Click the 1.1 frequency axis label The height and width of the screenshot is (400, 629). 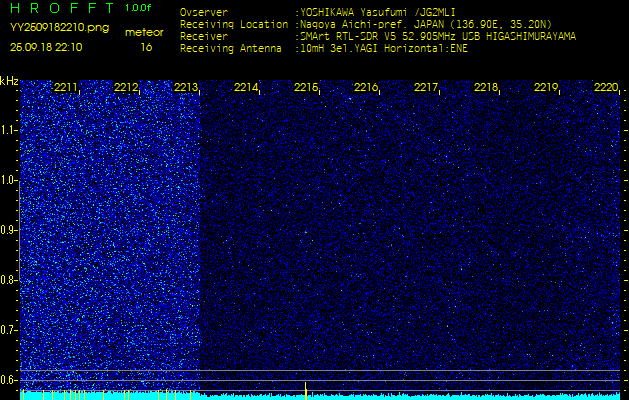8,130
